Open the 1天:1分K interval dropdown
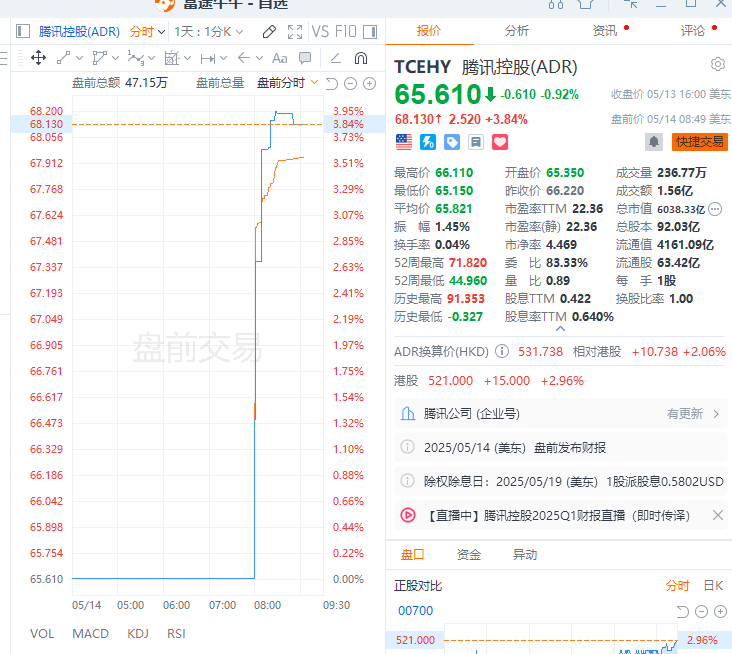 [209, 32]
